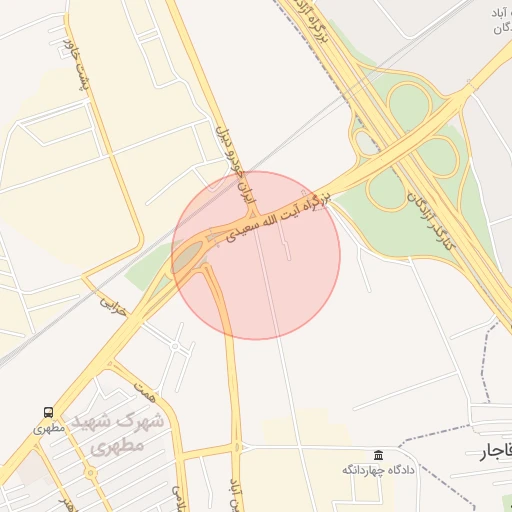Screen dimensions: 512x512
Task: Click the Motahari bus station icon
Action: point(48,413)
